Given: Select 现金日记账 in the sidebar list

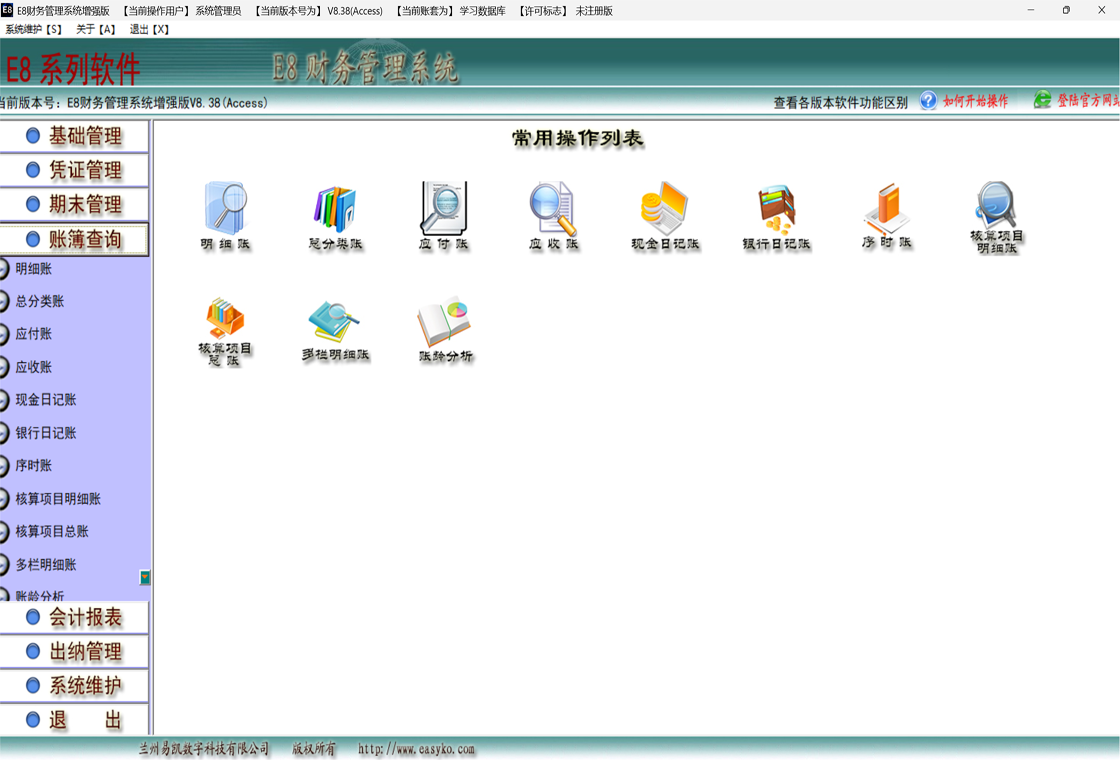Looking at the screenshot, I should (x=46, y=400).
